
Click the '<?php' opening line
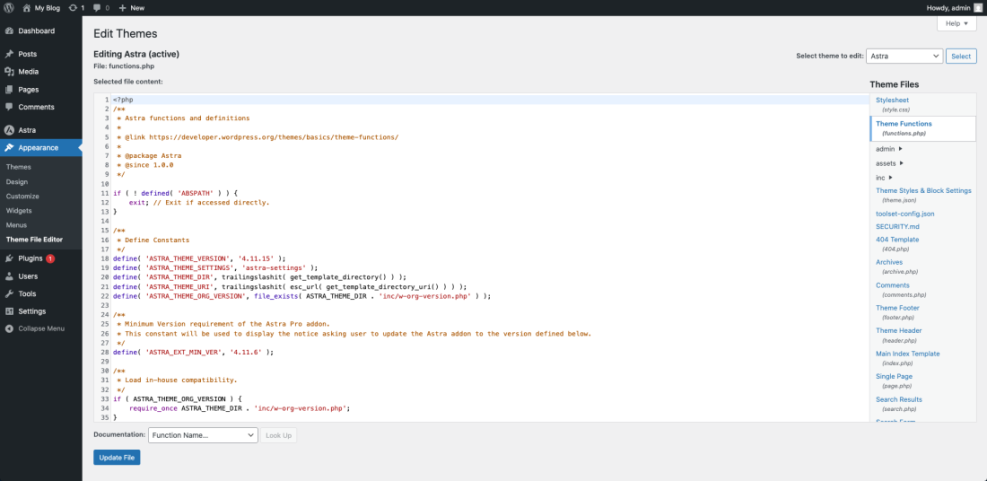pos(123,99)
